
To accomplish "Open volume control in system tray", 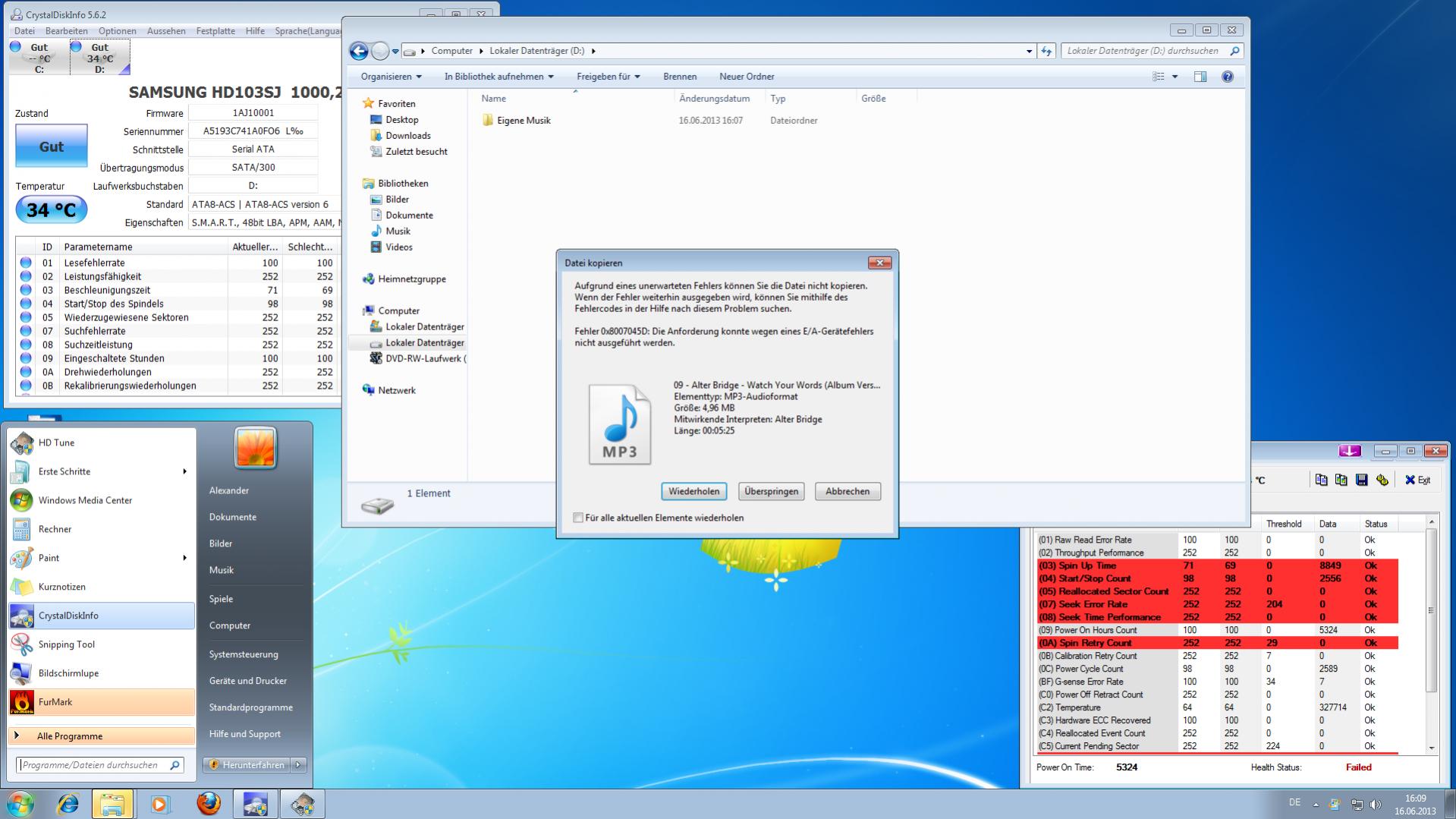I will click(1375, 804).
